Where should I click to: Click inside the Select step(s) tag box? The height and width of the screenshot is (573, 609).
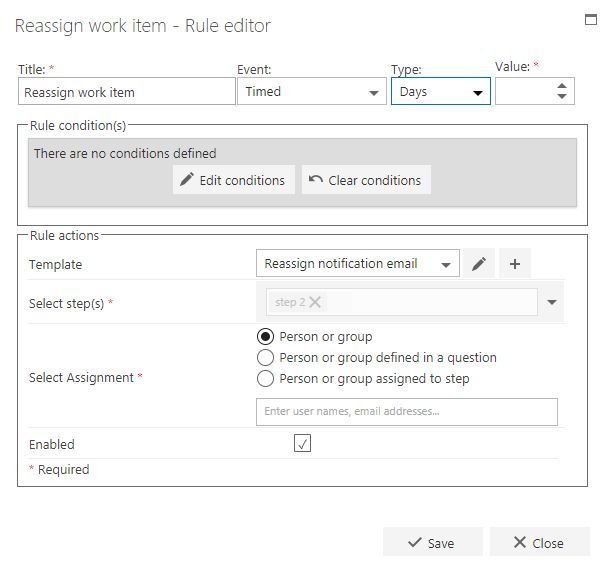[x=402, y=302]
